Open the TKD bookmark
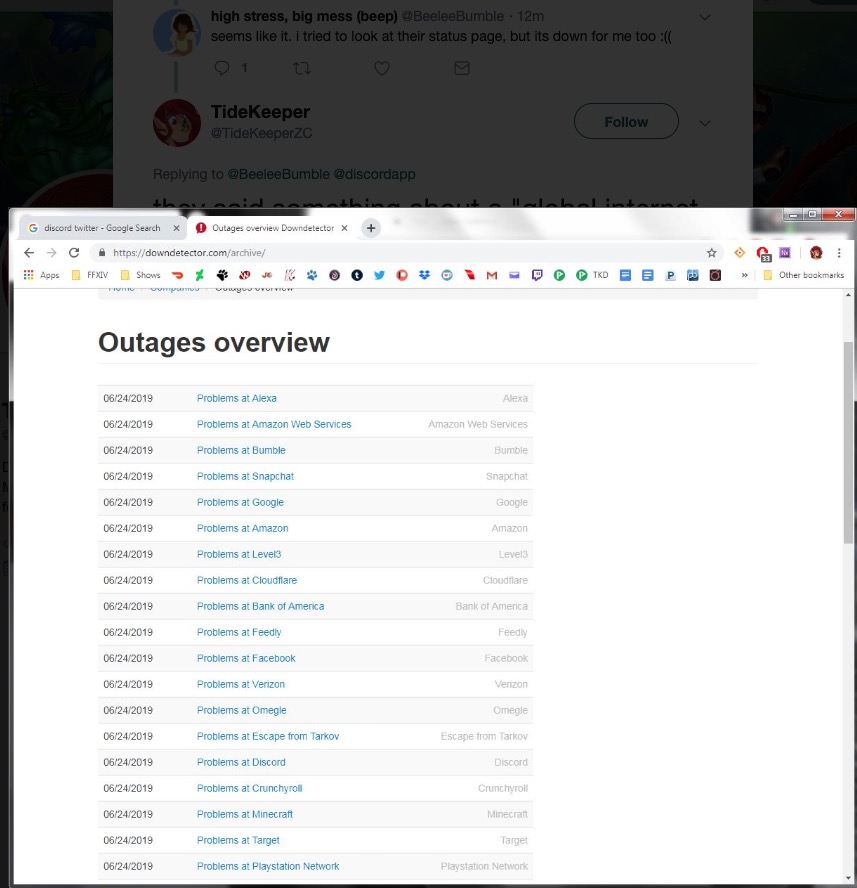 click(592, 275)
